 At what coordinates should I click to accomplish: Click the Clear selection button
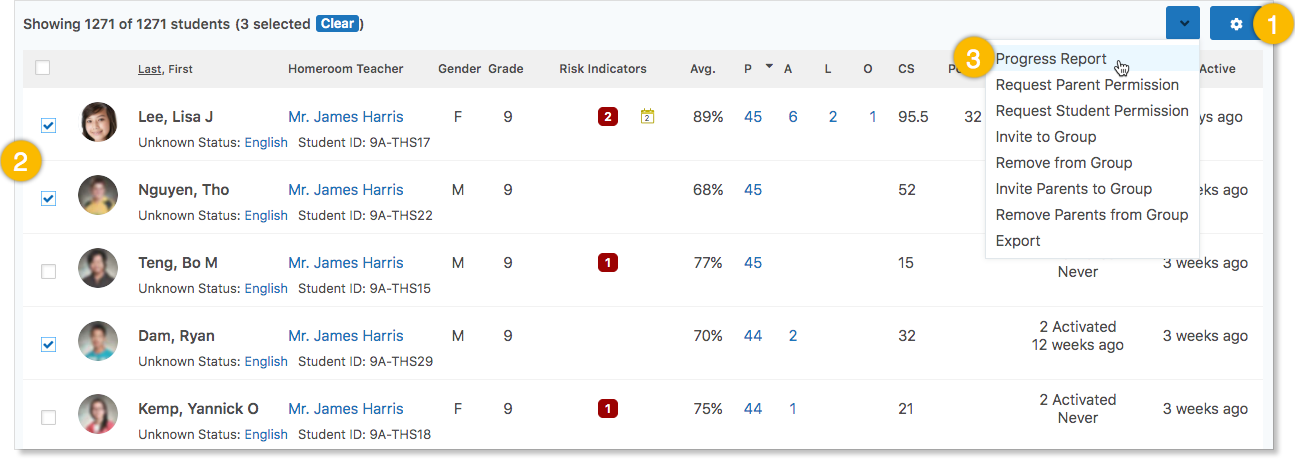[337, 23]
